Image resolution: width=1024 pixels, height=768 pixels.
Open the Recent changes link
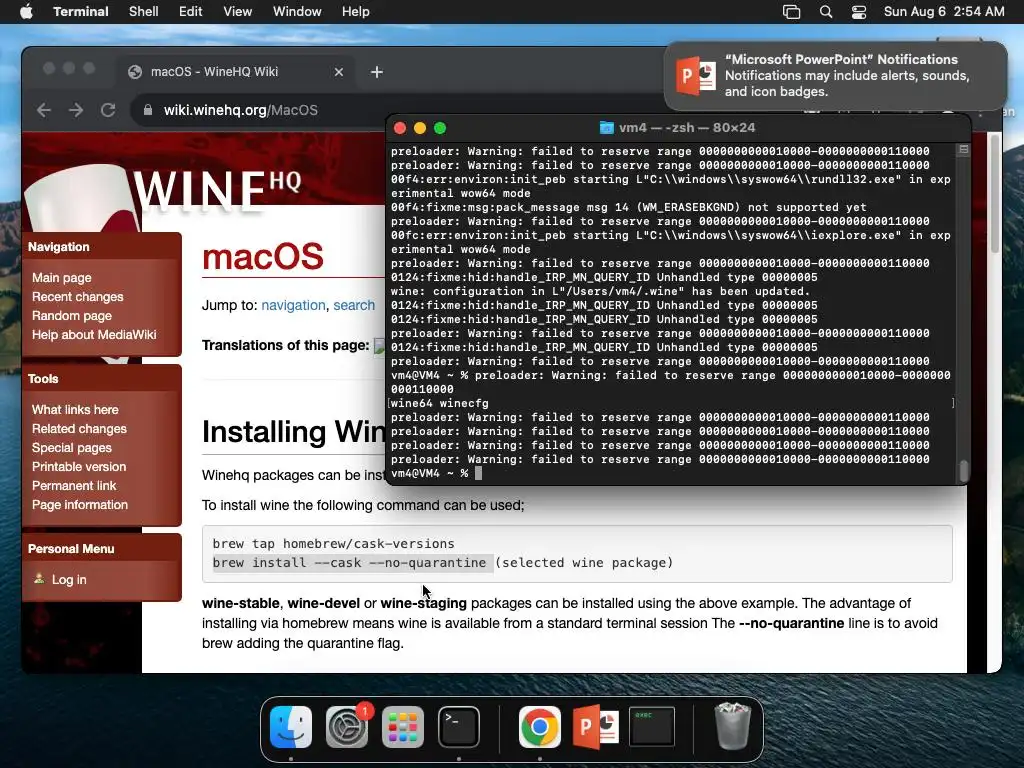point(78,296)
